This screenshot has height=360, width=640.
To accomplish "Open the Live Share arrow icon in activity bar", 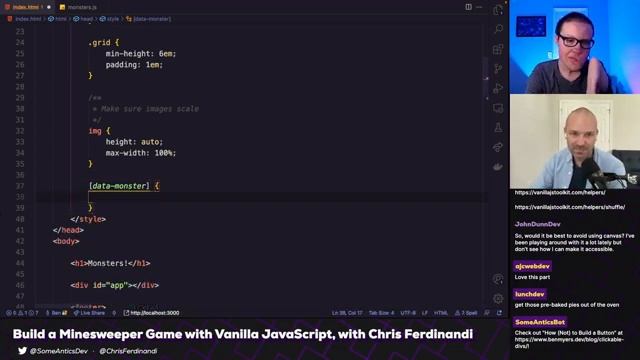I will pyautogui.click(x=498, y=147).
